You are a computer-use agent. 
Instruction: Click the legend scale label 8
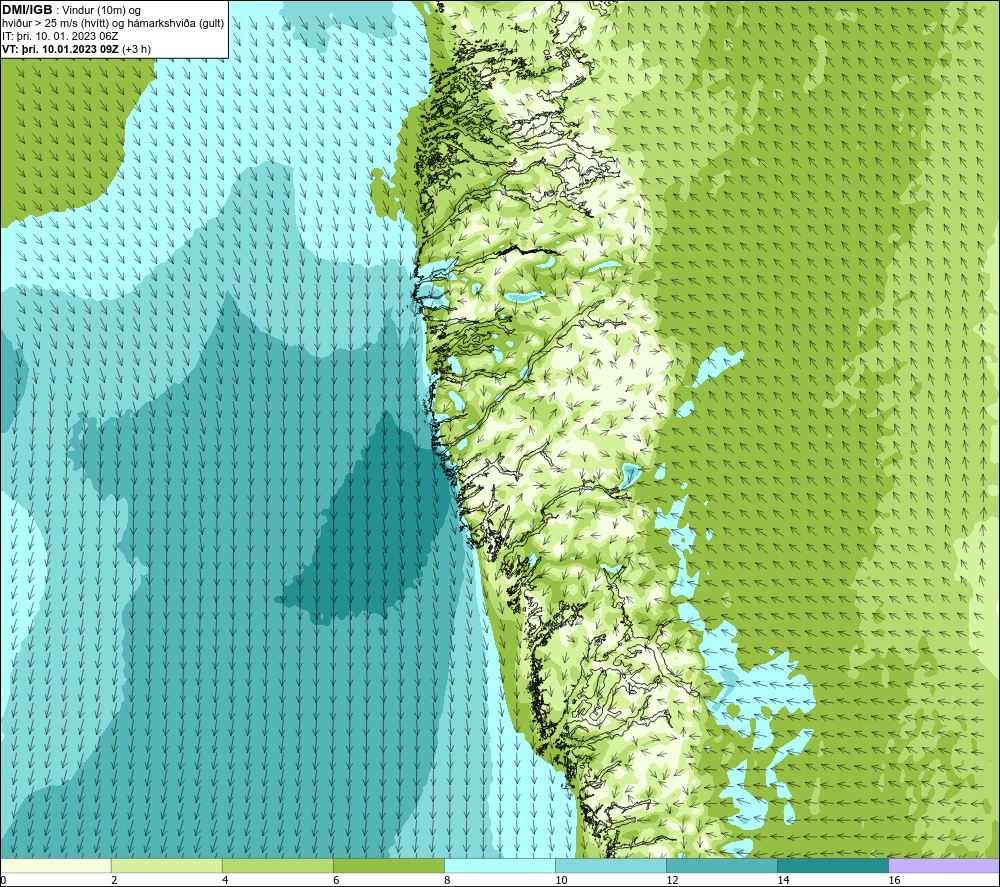point(447,881)
